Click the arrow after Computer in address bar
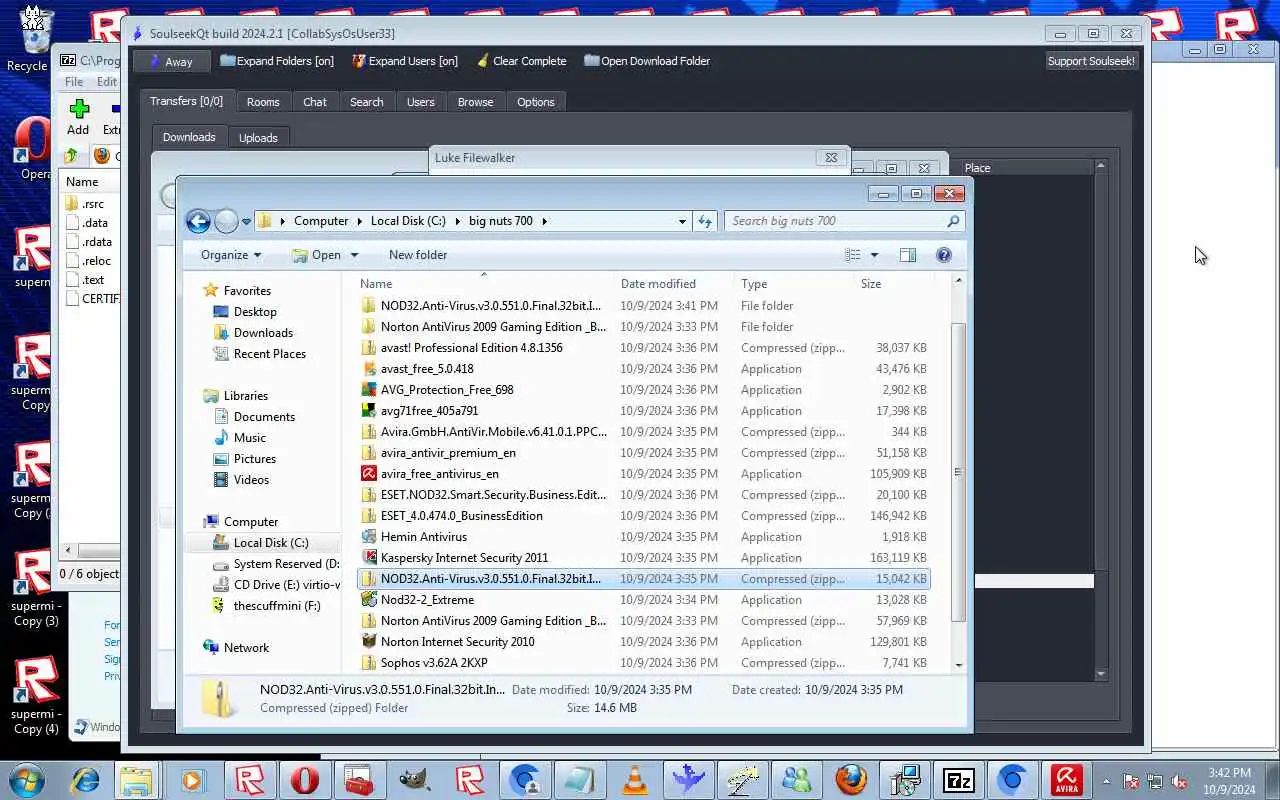This screenshot has height=800, width=1280. [x=360, y=221]
